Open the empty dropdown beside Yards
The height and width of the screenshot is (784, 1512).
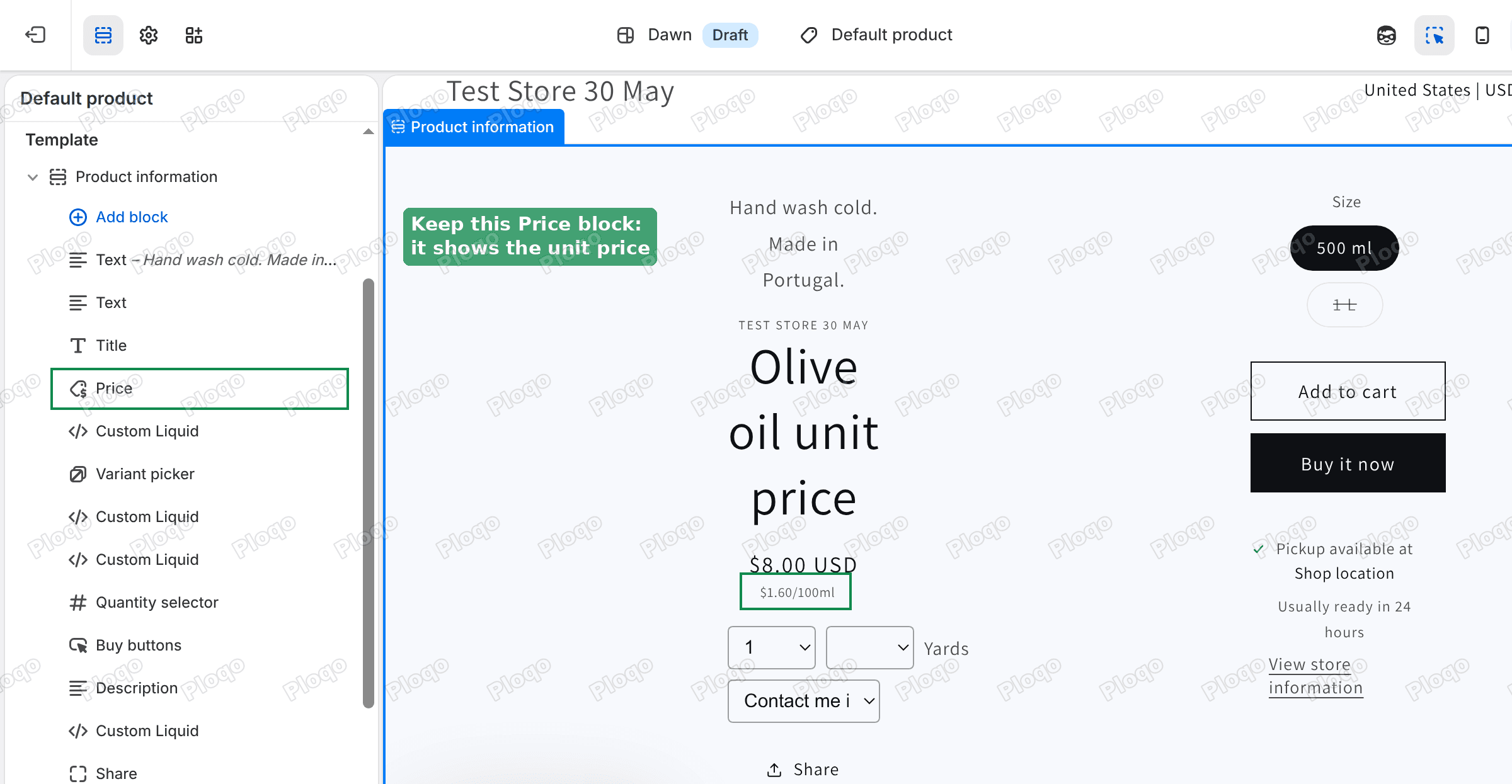point(870,647)
